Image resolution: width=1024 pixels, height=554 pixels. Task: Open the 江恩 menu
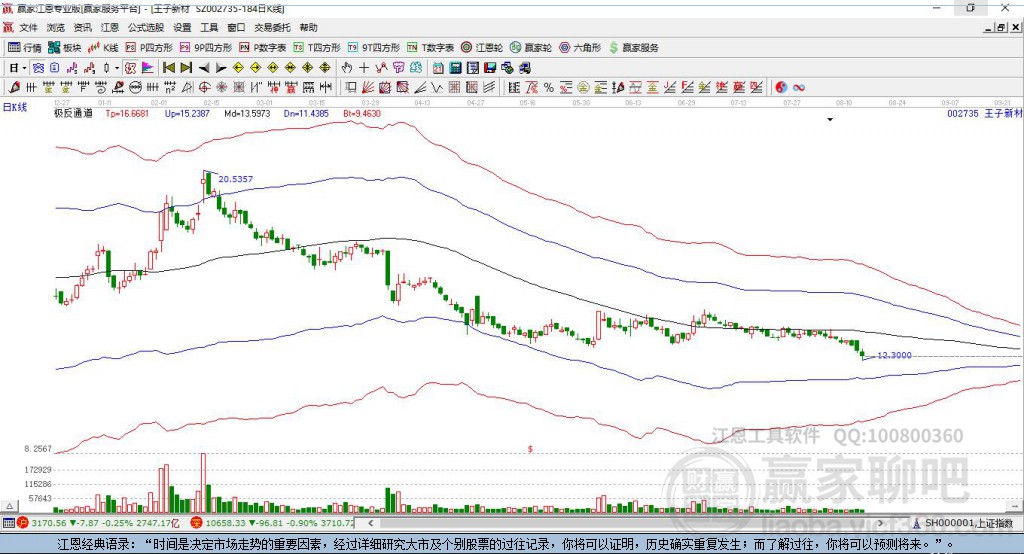point(110,27)
